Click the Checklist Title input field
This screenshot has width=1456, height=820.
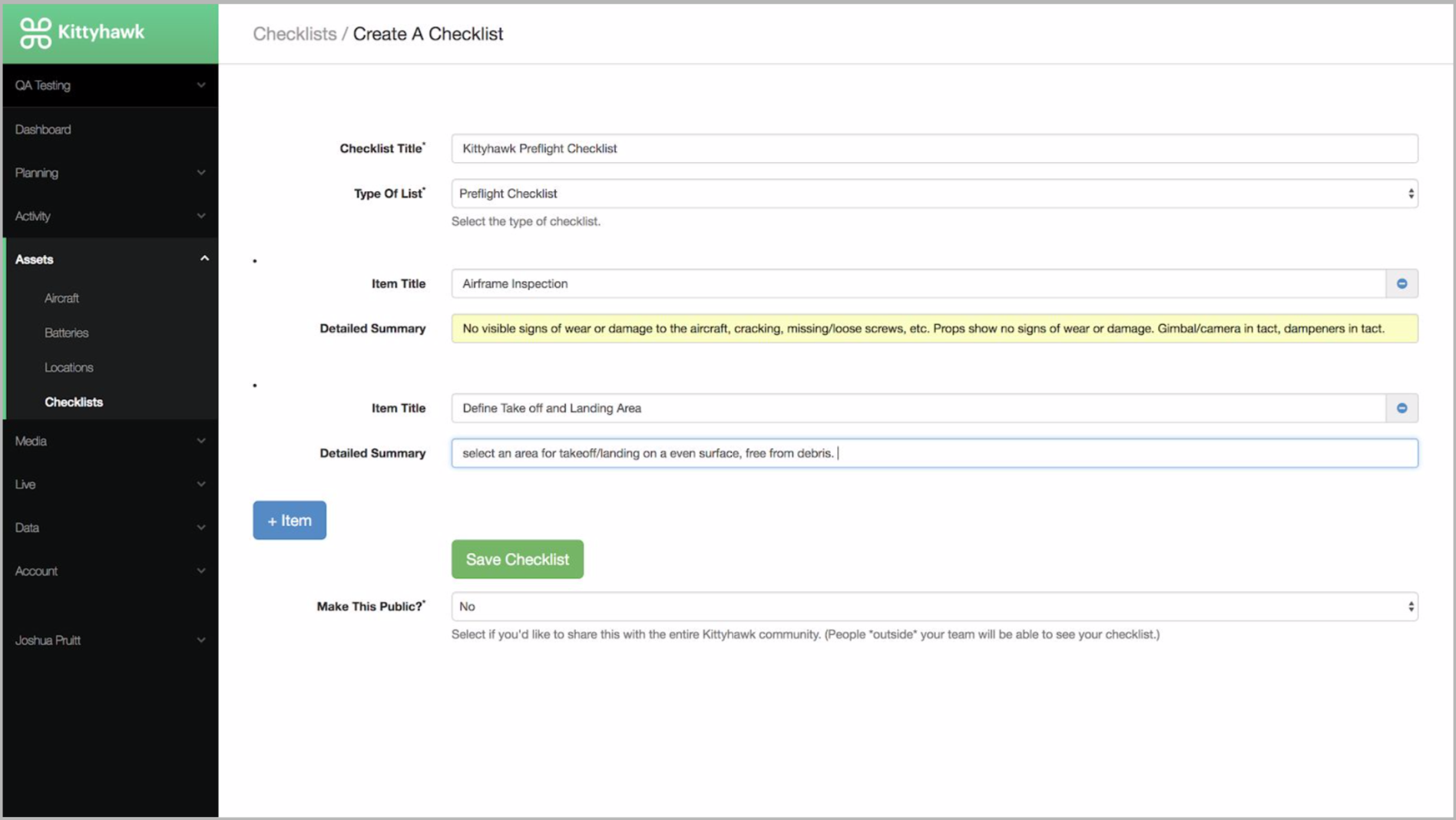[934, 148]
